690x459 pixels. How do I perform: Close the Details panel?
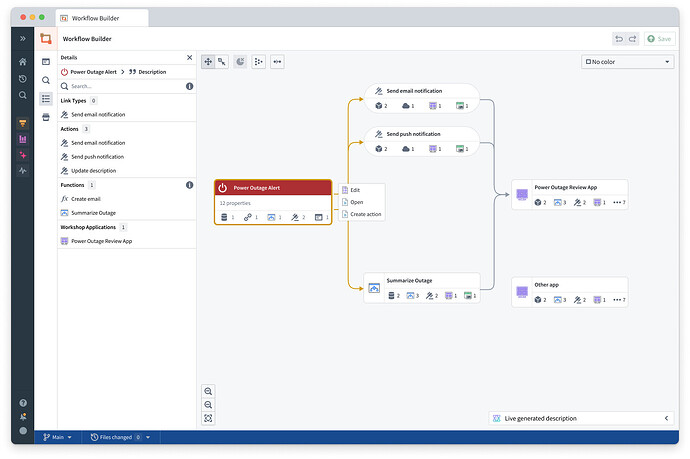[x=190, y=58]
